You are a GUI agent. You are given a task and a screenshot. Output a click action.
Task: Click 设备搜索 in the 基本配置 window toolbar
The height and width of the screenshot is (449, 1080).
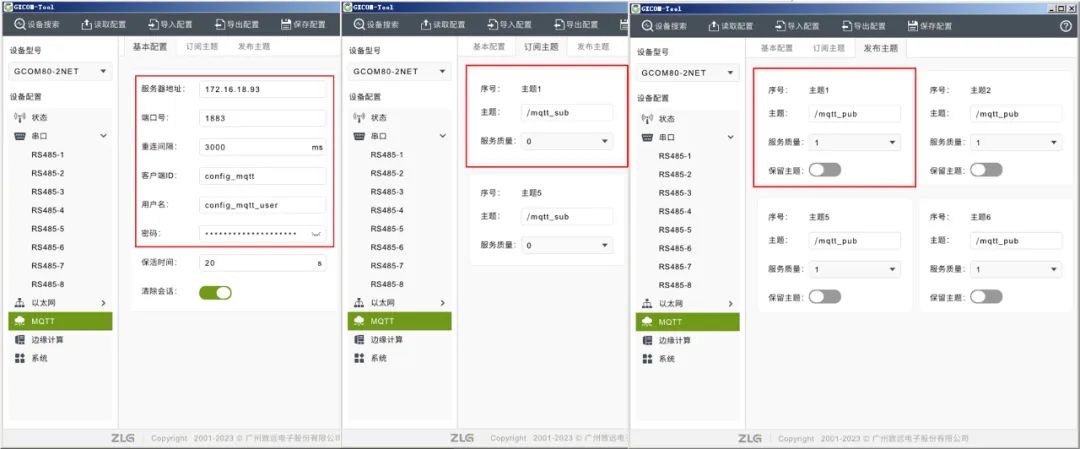(x=37, y=24)
